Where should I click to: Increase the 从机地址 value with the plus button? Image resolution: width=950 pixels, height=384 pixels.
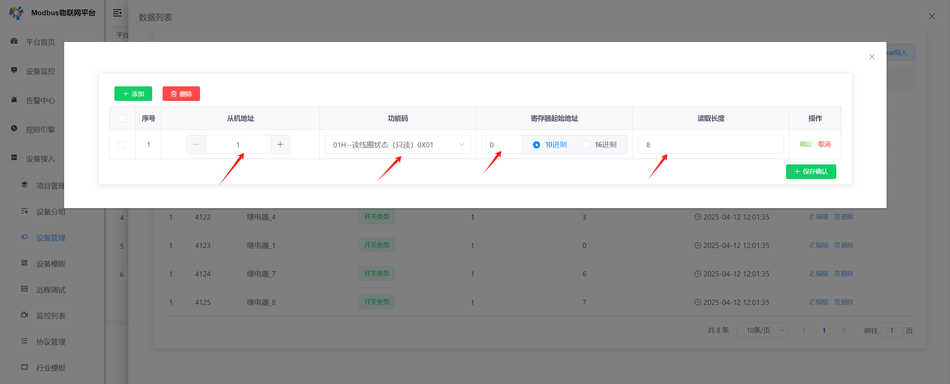point(280,145)
